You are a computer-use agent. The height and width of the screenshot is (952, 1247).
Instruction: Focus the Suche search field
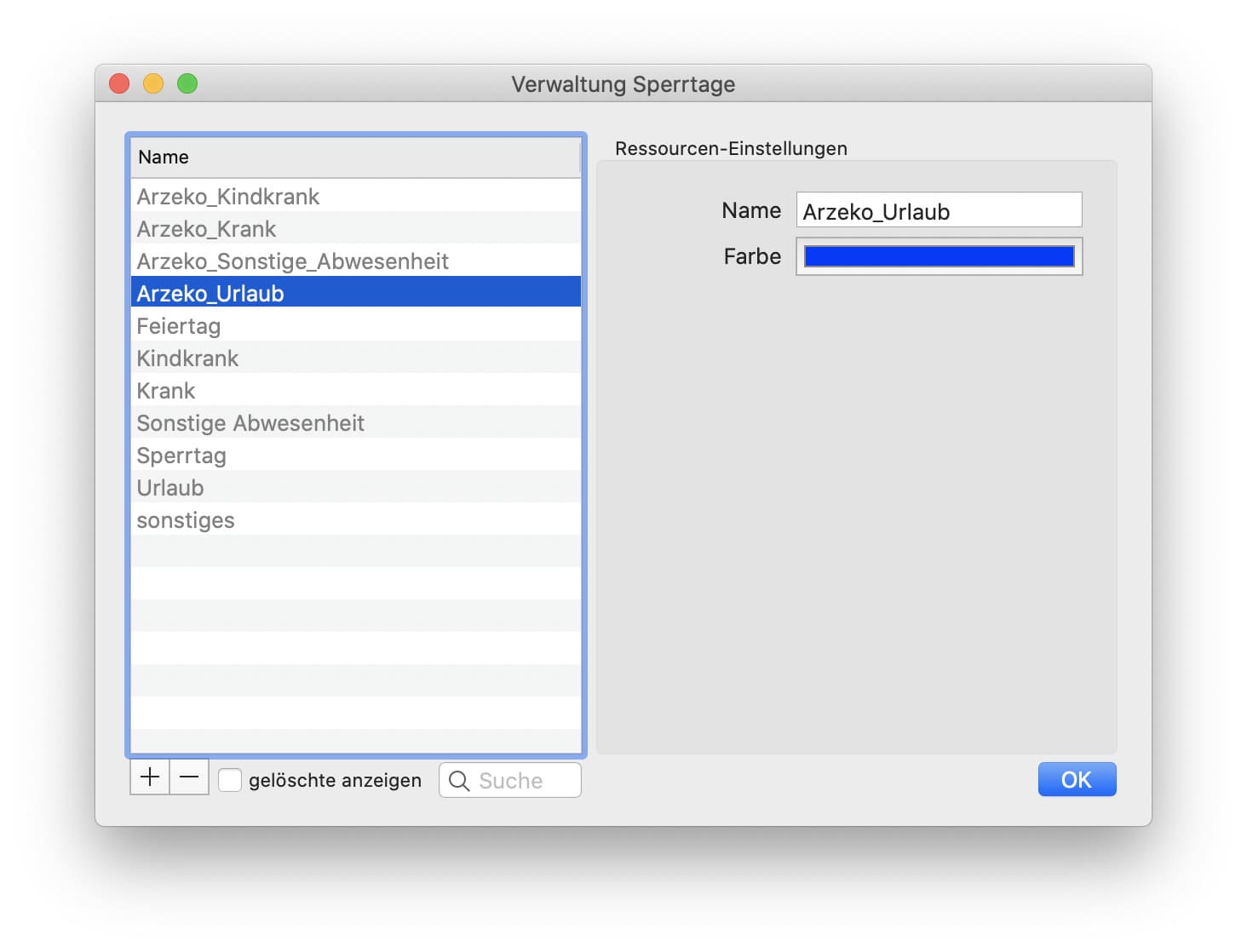click(x=509, y=780)
